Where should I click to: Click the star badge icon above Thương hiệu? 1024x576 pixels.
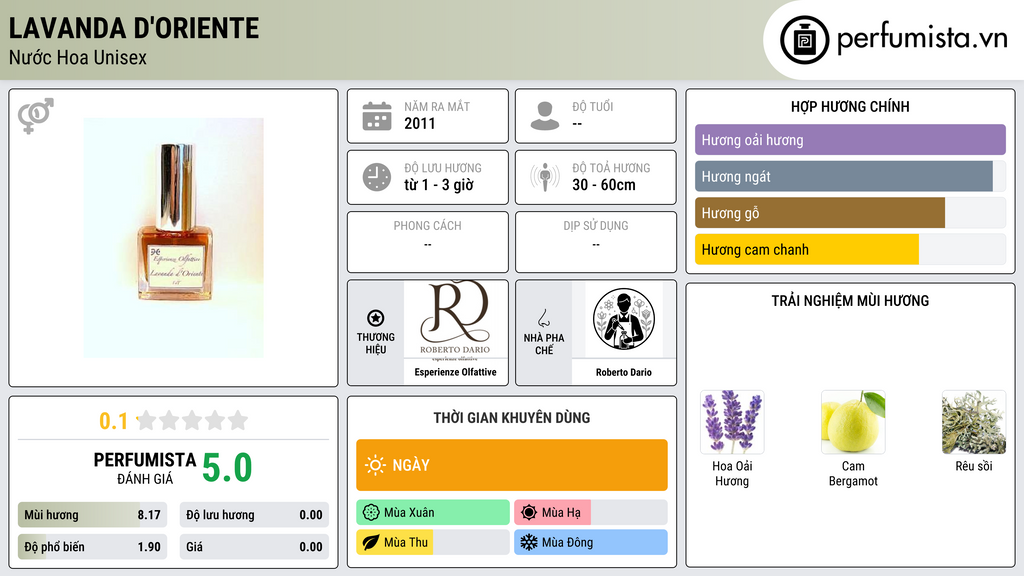pos(376,318)
